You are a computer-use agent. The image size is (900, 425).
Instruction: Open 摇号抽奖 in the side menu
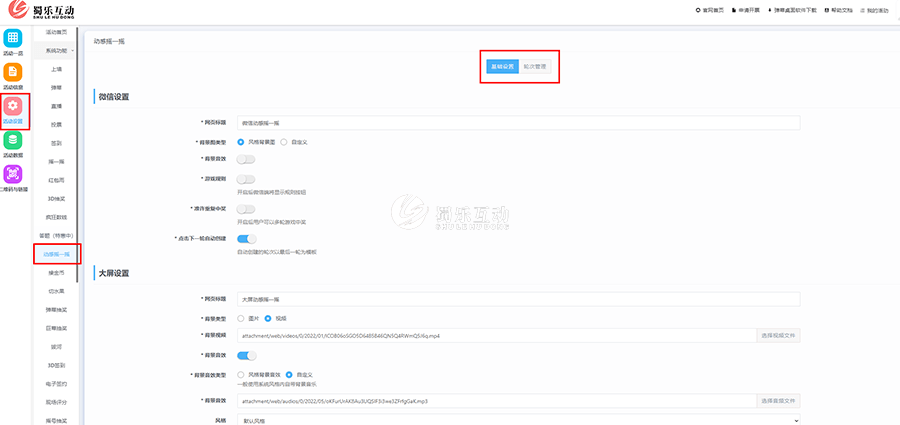coord(56,420)
